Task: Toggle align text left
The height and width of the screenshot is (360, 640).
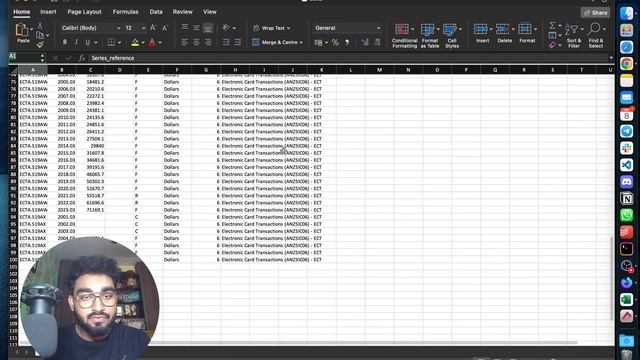Action: (184, 42)
